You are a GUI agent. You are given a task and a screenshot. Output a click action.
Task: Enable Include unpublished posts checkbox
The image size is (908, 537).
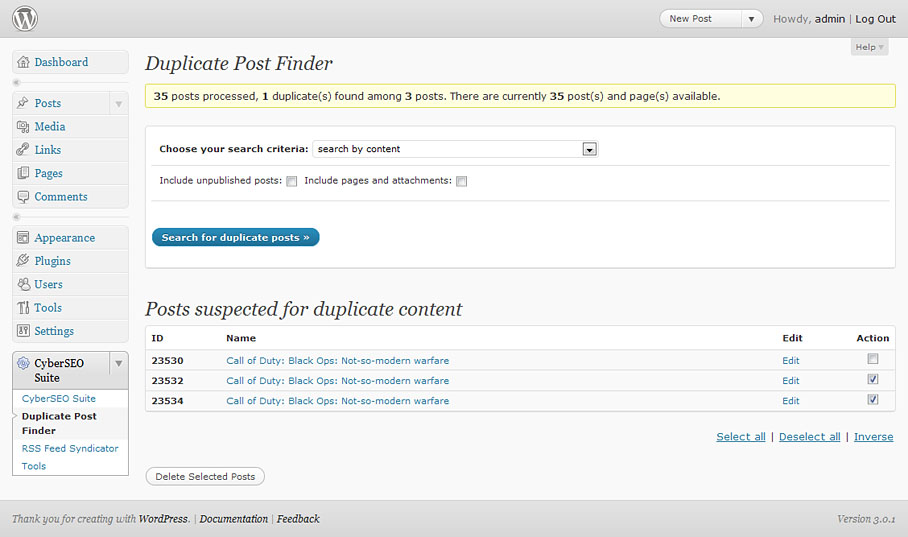click(x=292, y=181)
